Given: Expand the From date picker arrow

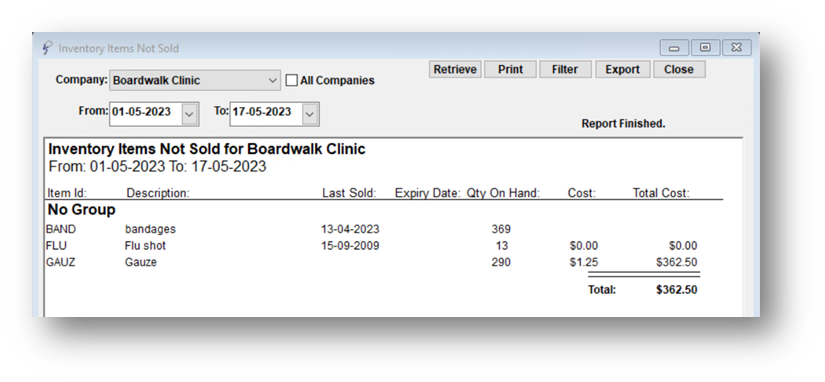Looking at the screenshot, I should click(189, 114).
